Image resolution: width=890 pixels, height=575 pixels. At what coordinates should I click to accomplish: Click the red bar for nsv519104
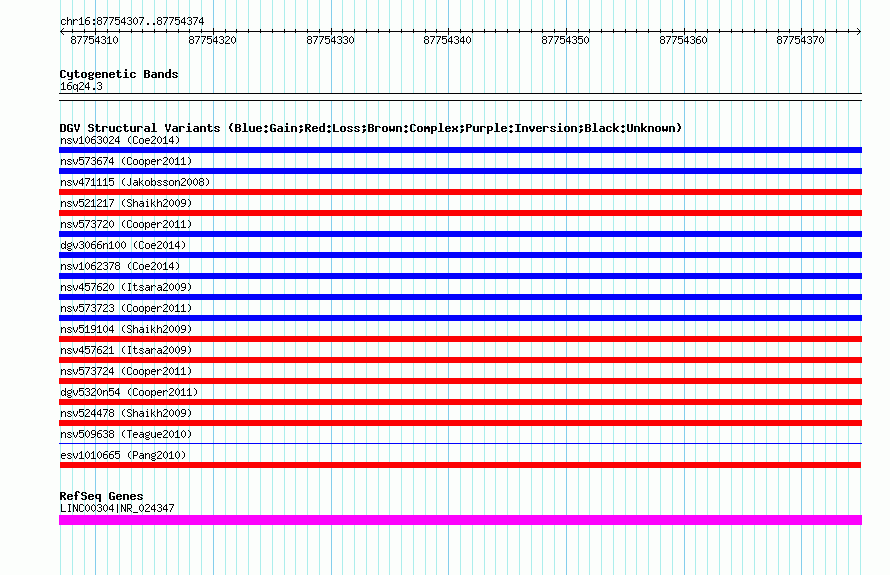pyautogui.click(x=460, y=339)
